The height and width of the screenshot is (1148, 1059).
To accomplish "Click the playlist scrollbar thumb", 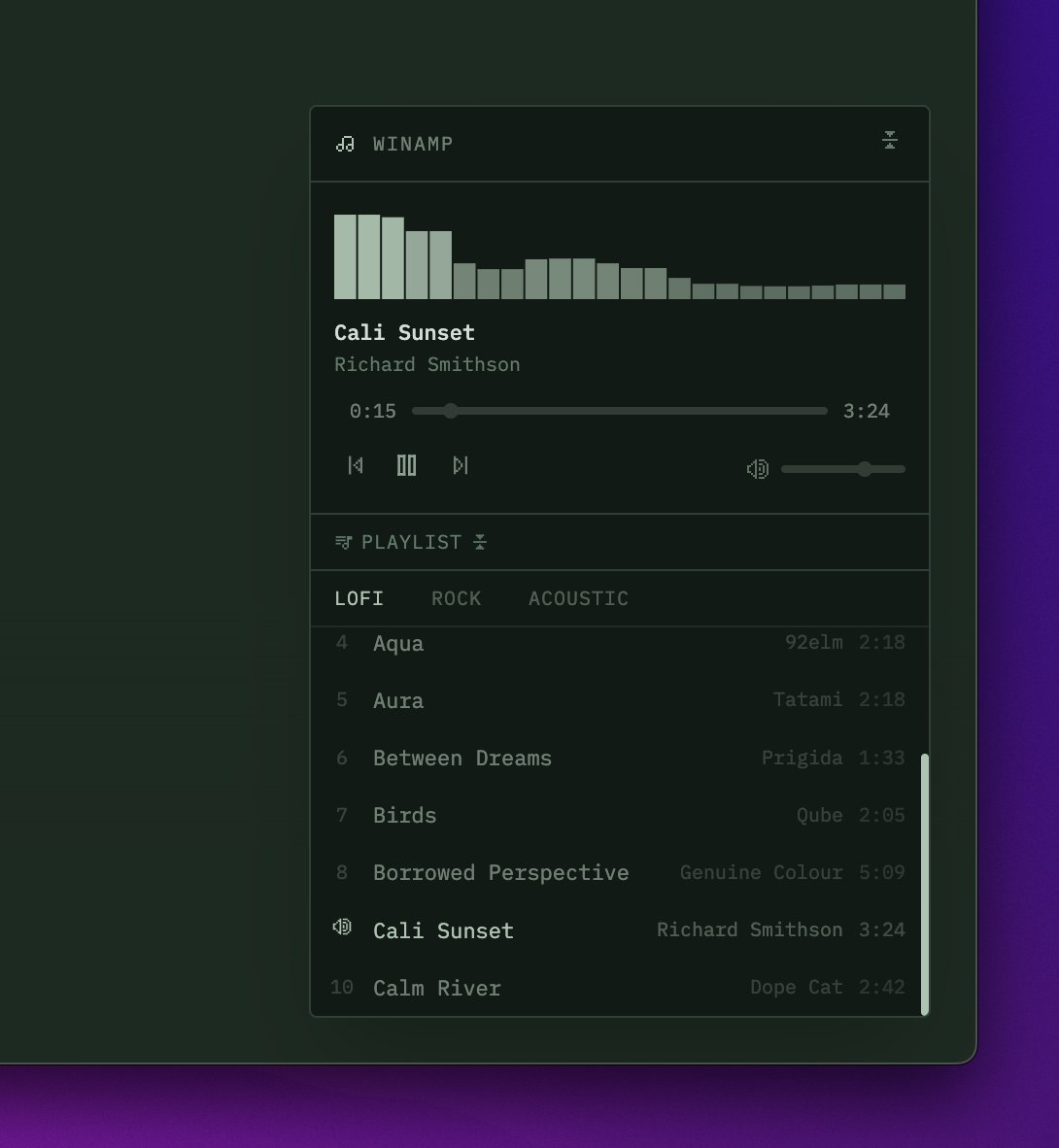I will coord(924,885).
